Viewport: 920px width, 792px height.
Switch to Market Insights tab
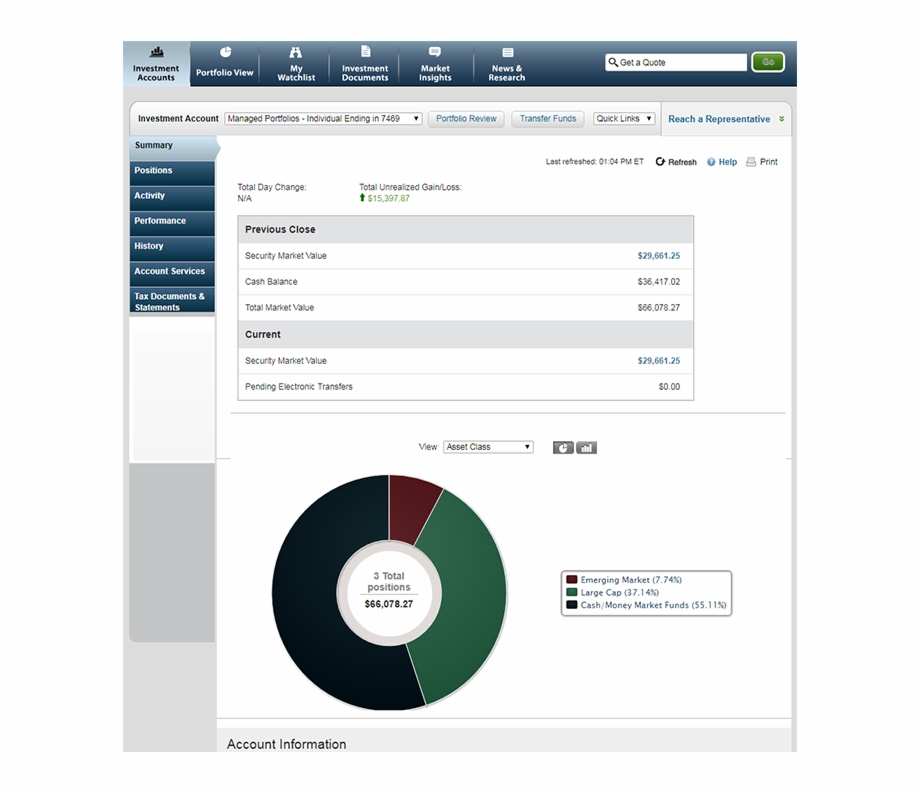click(x=435, y=64)
